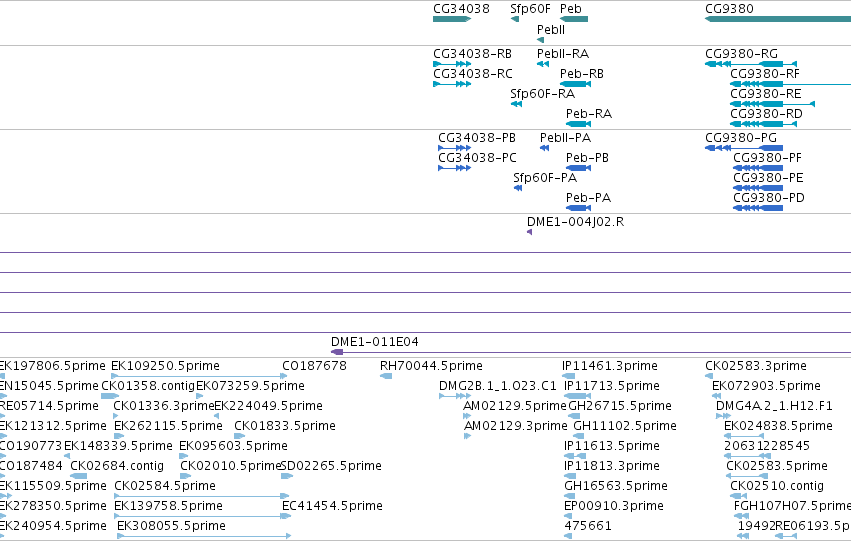The image size is (851, 541).
Task: Select the IP11713.5prime EST
Action: [x=576, y=396]
